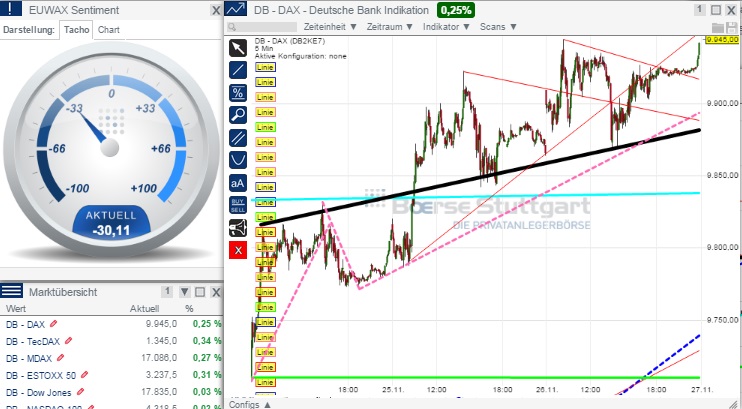
Task: Close the EUWAX Sentiment panel
Action: tap(216, 10)
